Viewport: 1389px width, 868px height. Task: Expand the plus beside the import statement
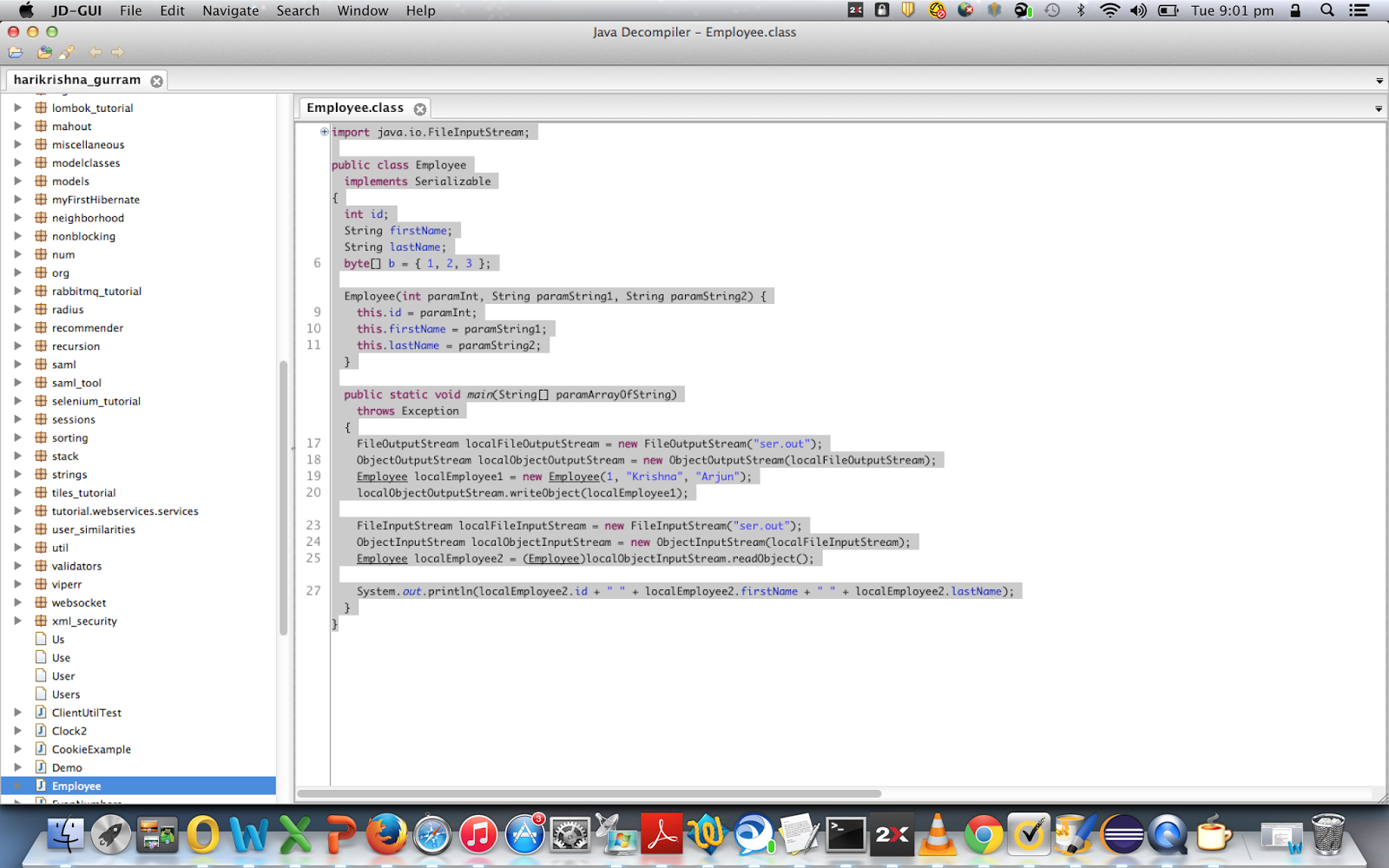[324, 131]
